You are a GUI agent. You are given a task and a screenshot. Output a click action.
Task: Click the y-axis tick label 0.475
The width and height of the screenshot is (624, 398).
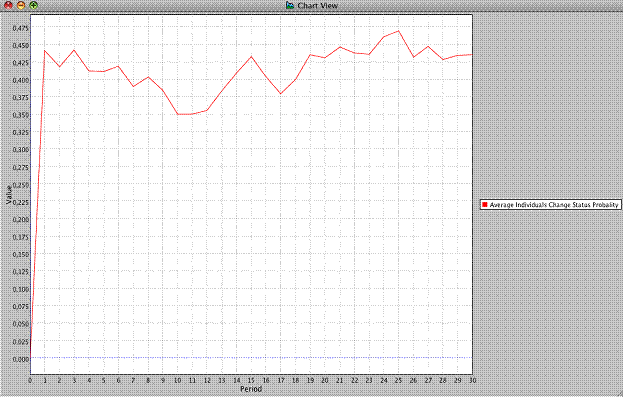coord(20,28)
